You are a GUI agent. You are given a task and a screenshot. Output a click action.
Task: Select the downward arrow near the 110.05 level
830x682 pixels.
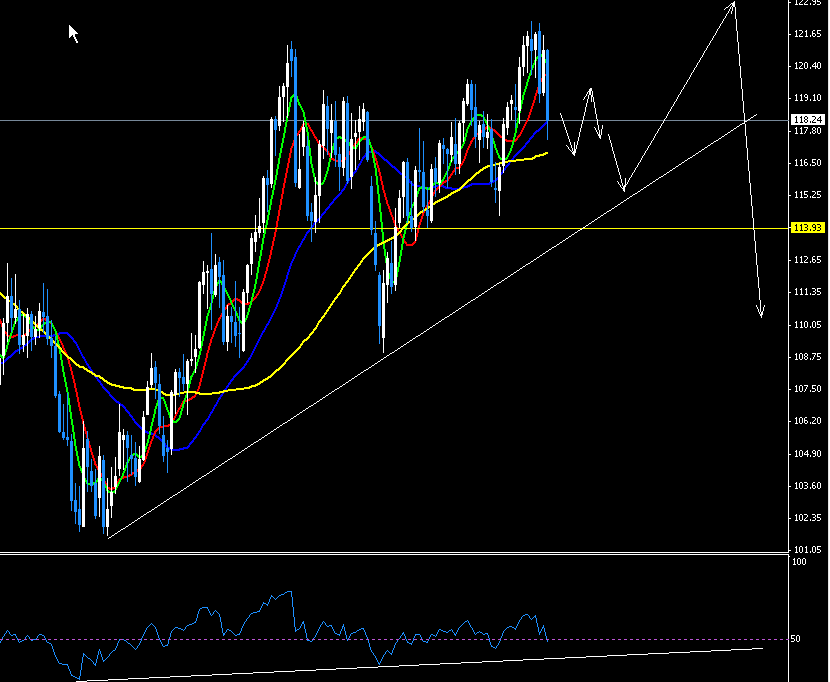[760, 310]
